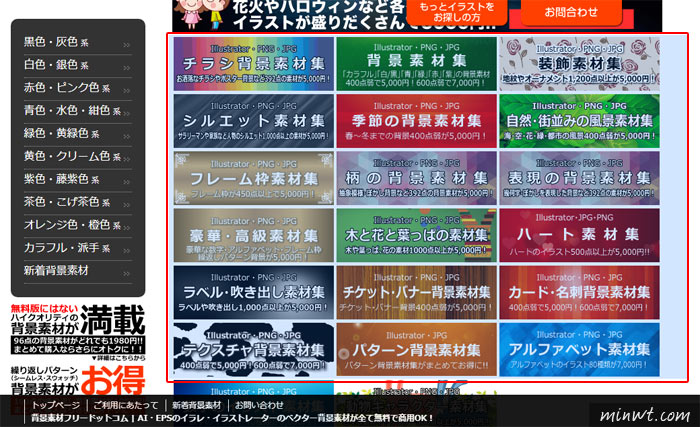Image resolution: width=700 pixels, height=427 pixels.
Task: Click the orange お問合わせ button
Action: coord(571,12)
